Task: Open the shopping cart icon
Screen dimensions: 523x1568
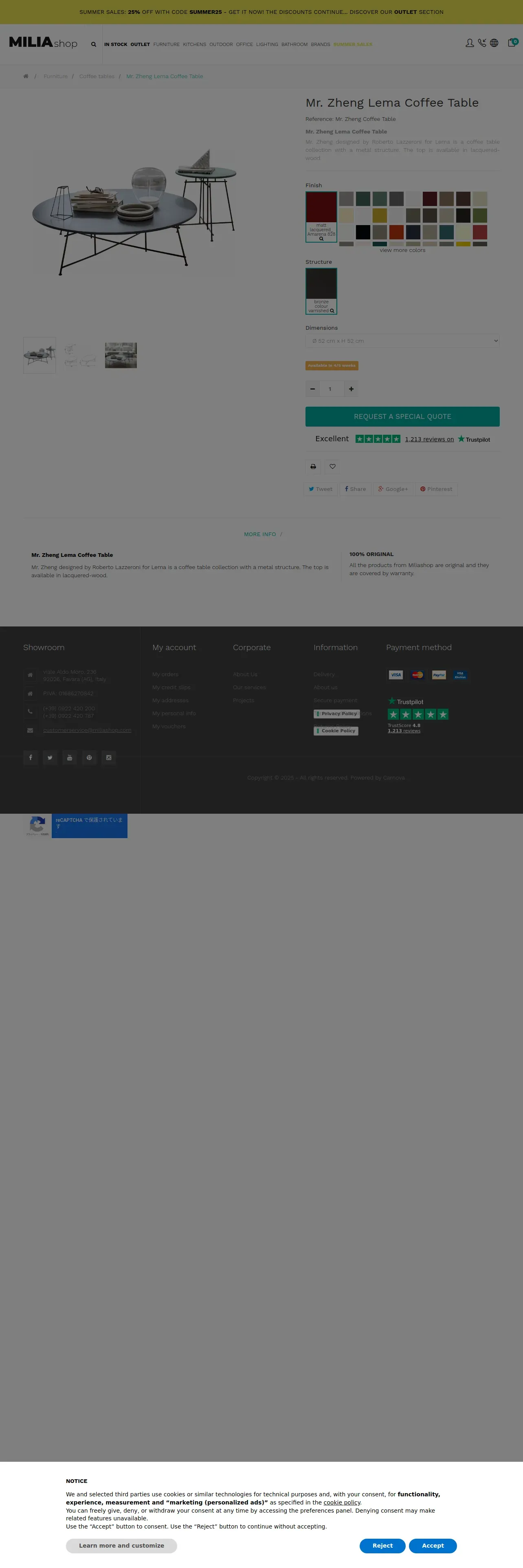Action: click(513, 43)
